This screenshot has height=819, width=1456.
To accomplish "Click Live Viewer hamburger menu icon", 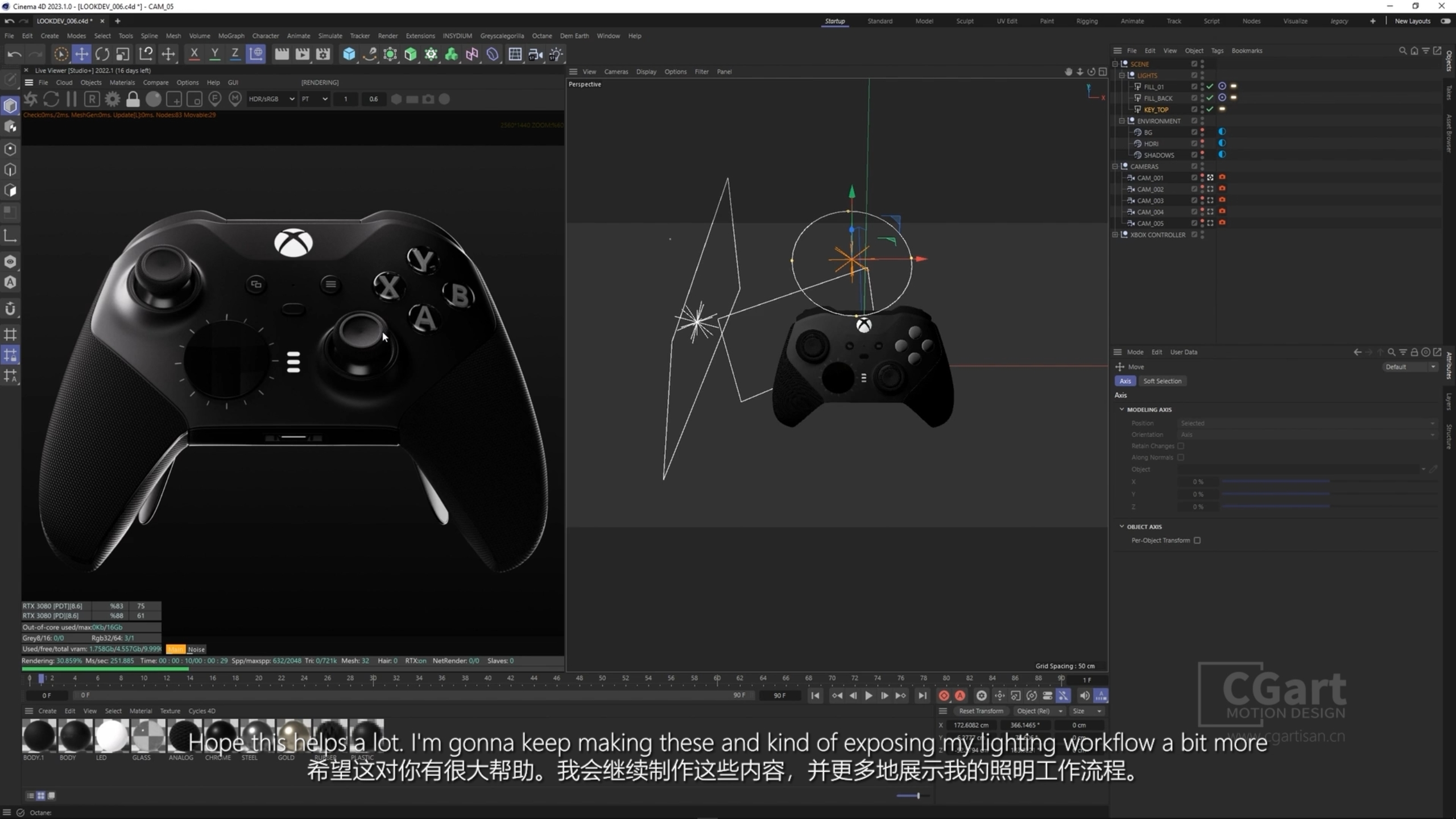I will coord(29,82).
